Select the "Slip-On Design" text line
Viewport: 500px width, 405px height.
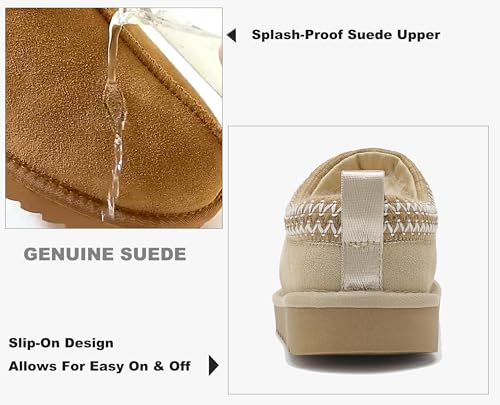pos(61,343)
